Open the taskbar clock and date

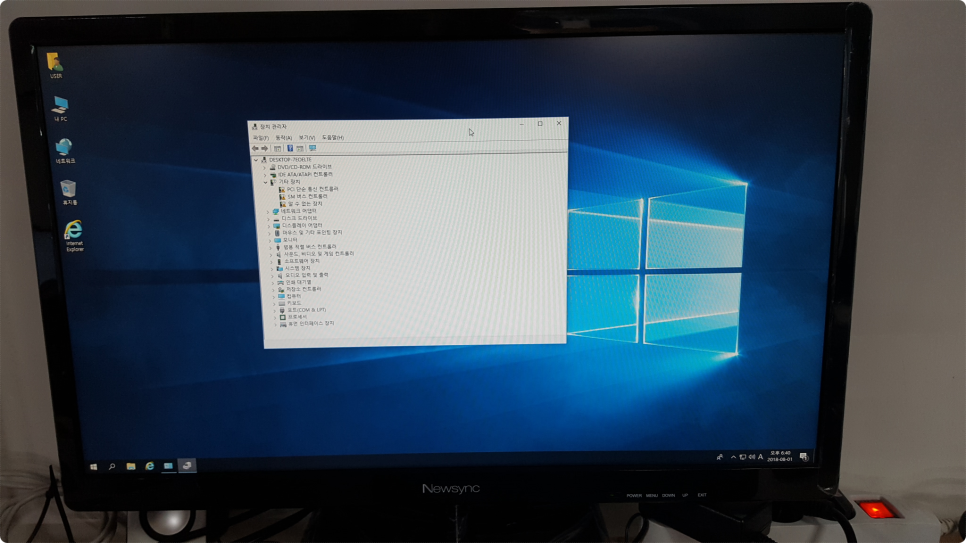pos(780,457)
